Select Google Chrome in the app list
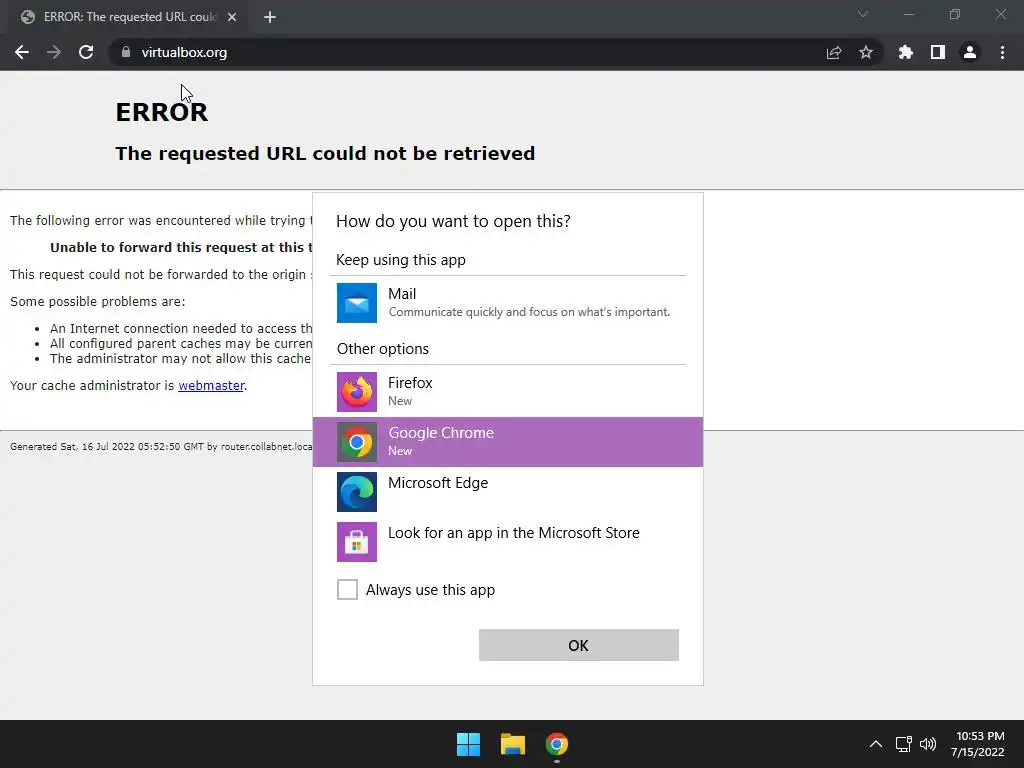 (508, 441)
